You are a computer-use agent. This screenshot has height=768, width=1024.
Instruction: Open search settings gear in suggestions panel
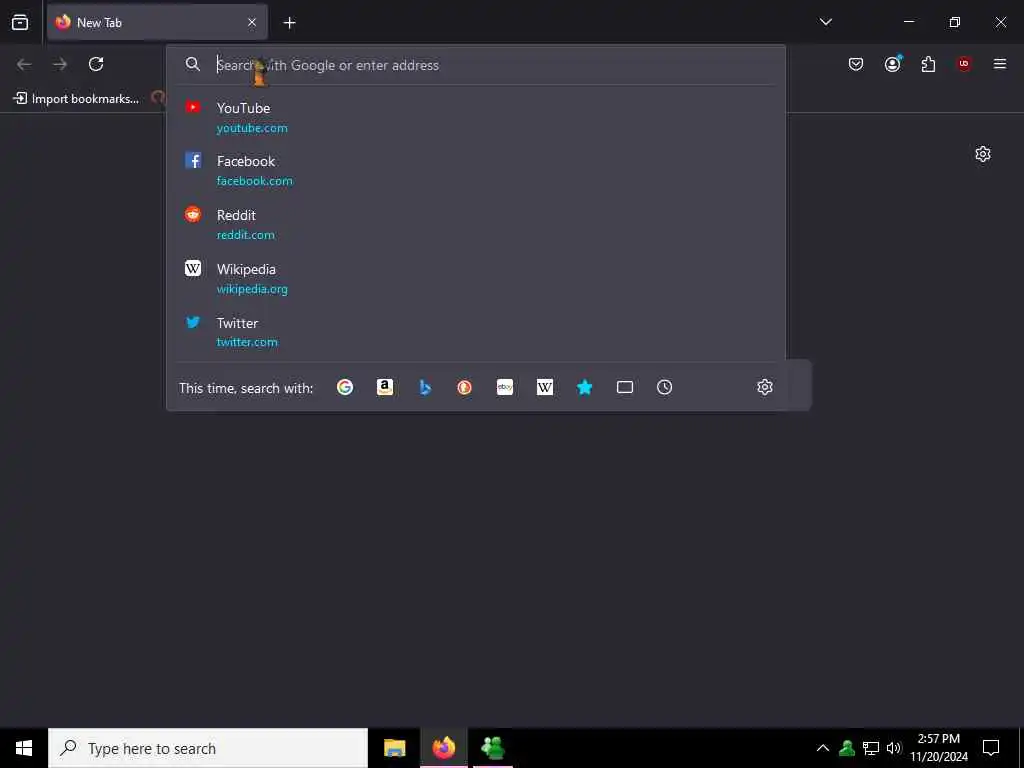pos(765,387)
